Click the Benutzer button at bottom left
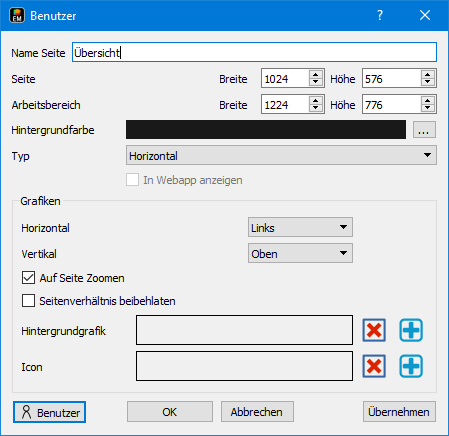 point(49,412)
